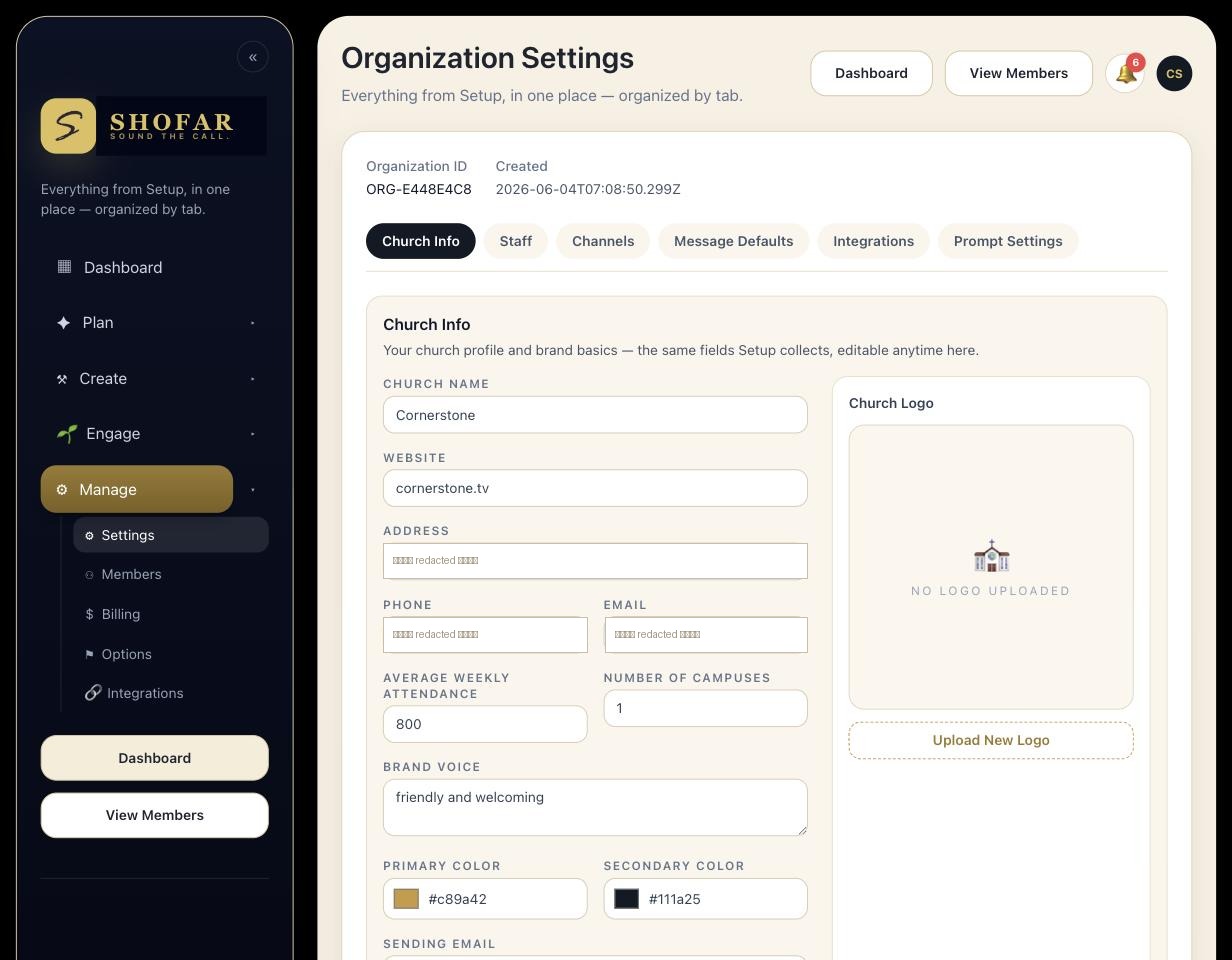Open Settings in the Manage submenu
The image size is (1232, 960).
[x=171, y=535]
